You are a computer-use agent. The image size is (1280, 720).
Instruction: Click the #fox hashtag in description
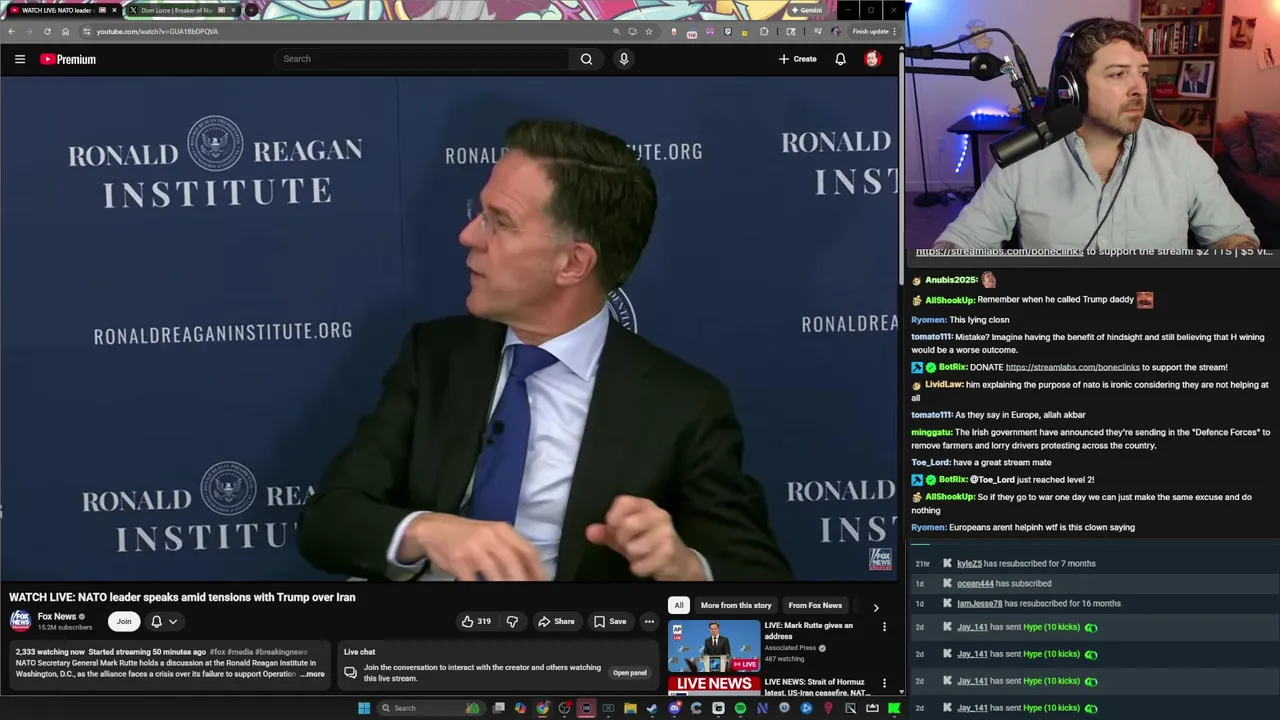pyautogui.click(x=218, y=652)
